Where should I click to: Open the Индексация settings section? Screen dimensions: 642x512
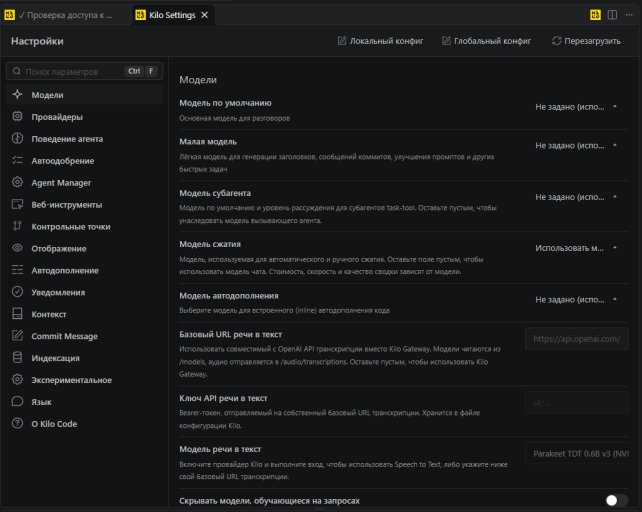[85, 358]
